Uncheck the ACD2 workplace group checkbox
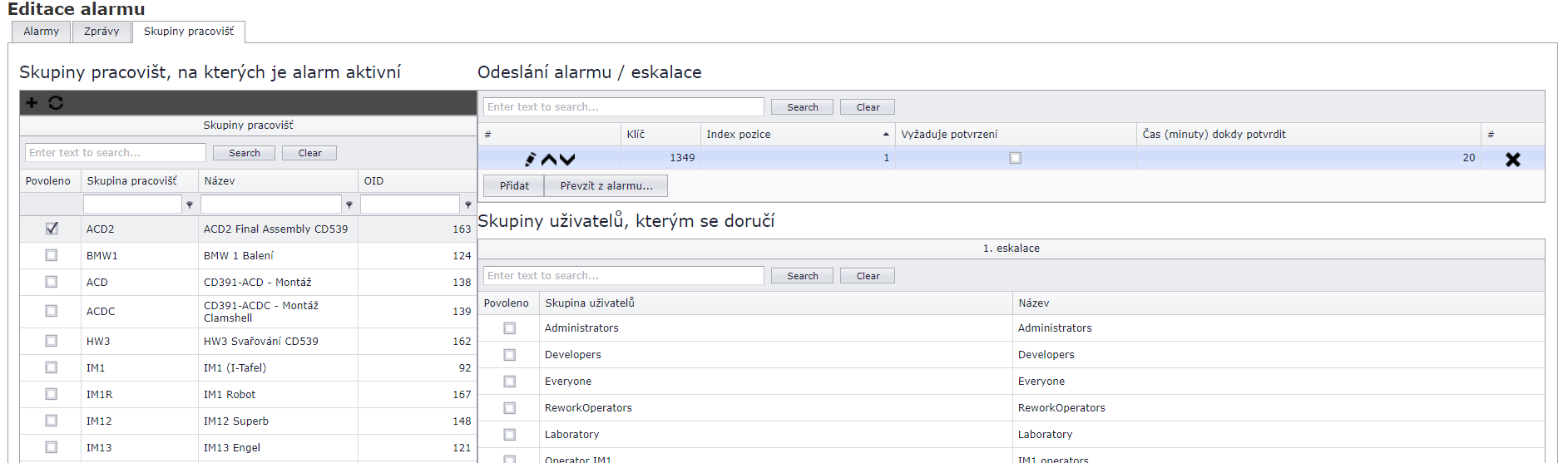1568x463 pixels. [x=52, y=229]
